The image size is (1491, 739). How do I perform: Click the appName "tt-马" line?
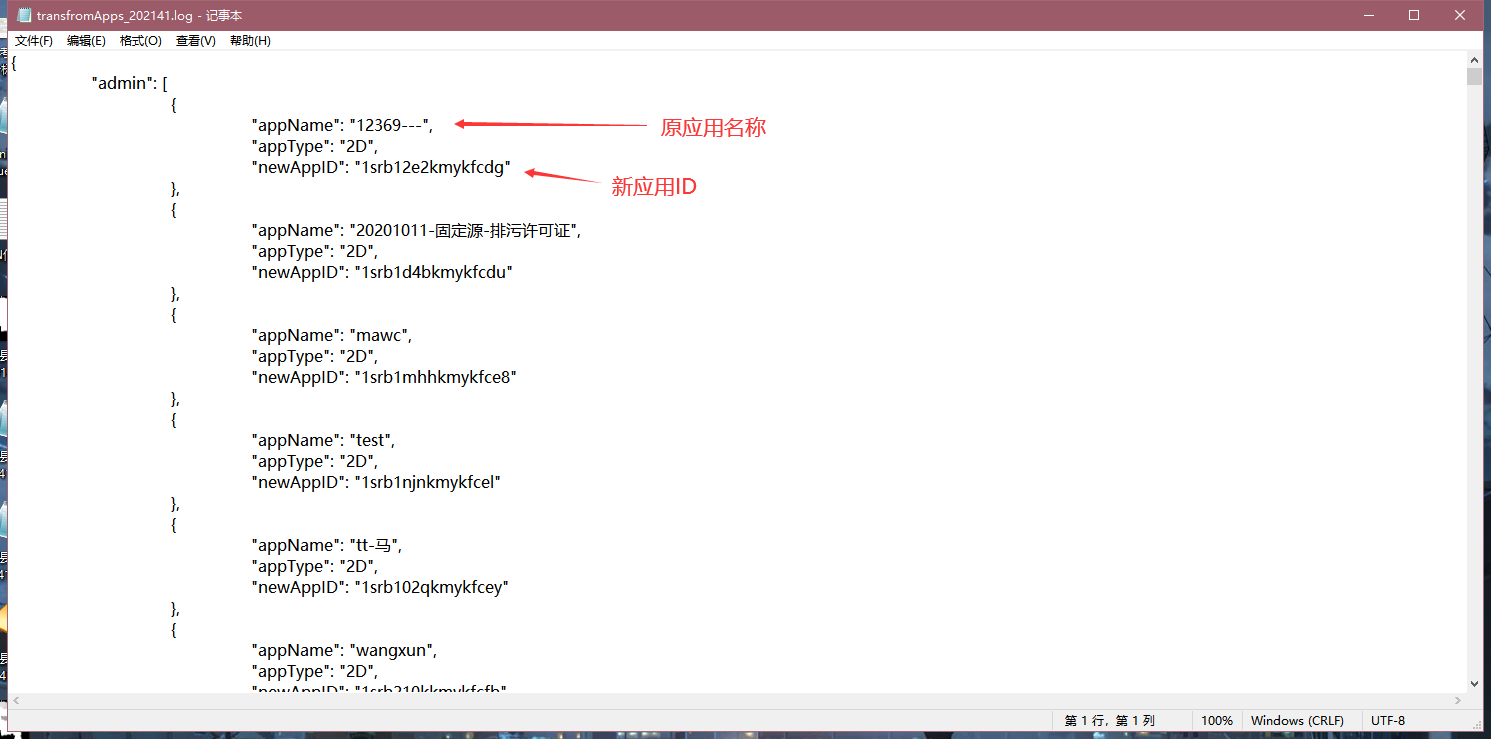(x=326, y=545)
